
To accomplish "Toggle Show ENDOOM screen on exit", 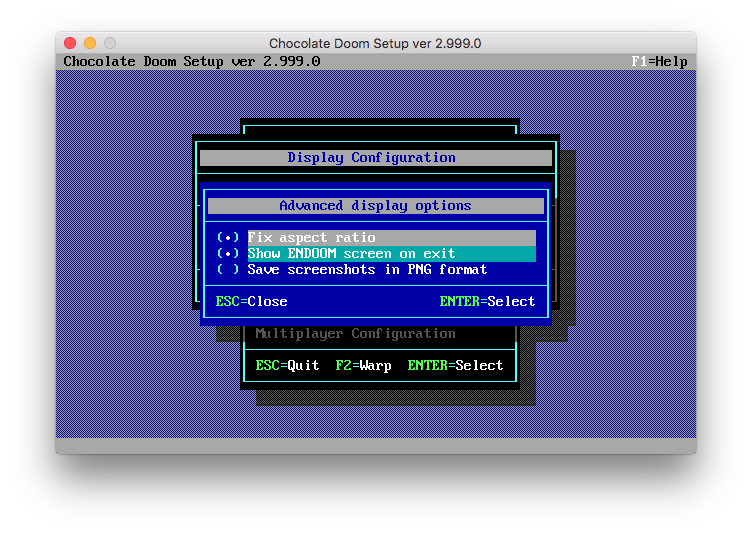I will click(x=376, y=253).
